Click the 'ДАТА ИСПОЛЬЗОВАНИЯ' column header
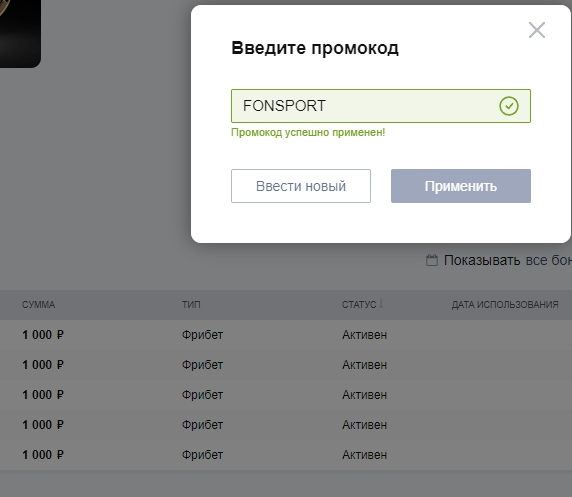Image resolution: width=572 pixels, height=497 pixels. (x=505, y=305)
